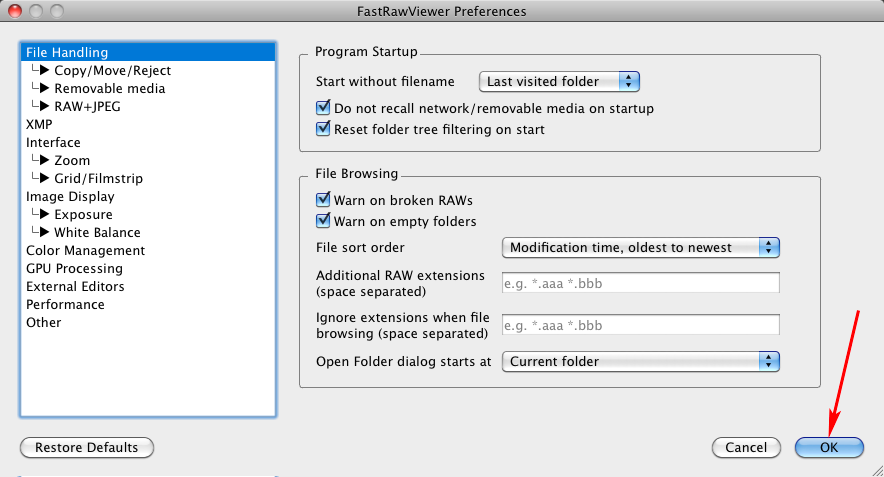Toggle Warn on empty folders checkbox
The image size is (884, 477).
pos(323,221)
